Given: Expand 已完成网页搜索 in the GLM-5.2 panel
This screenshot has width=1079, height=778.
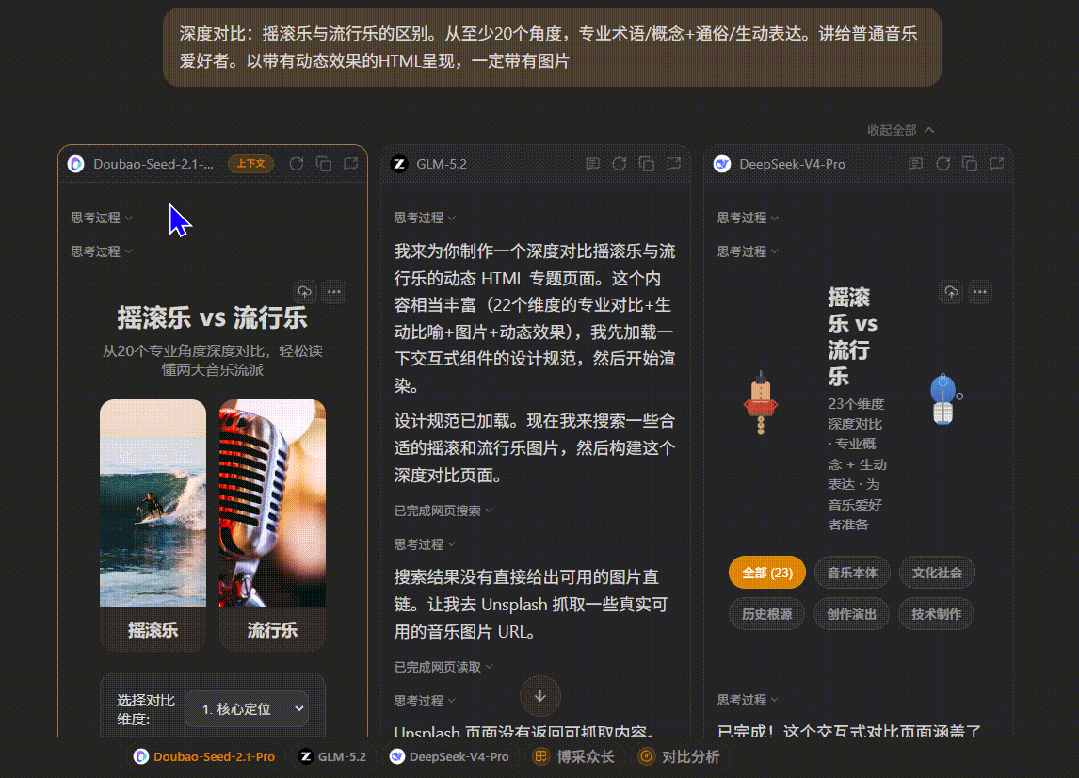Looking at the screenshot, I should click(443, 510).
